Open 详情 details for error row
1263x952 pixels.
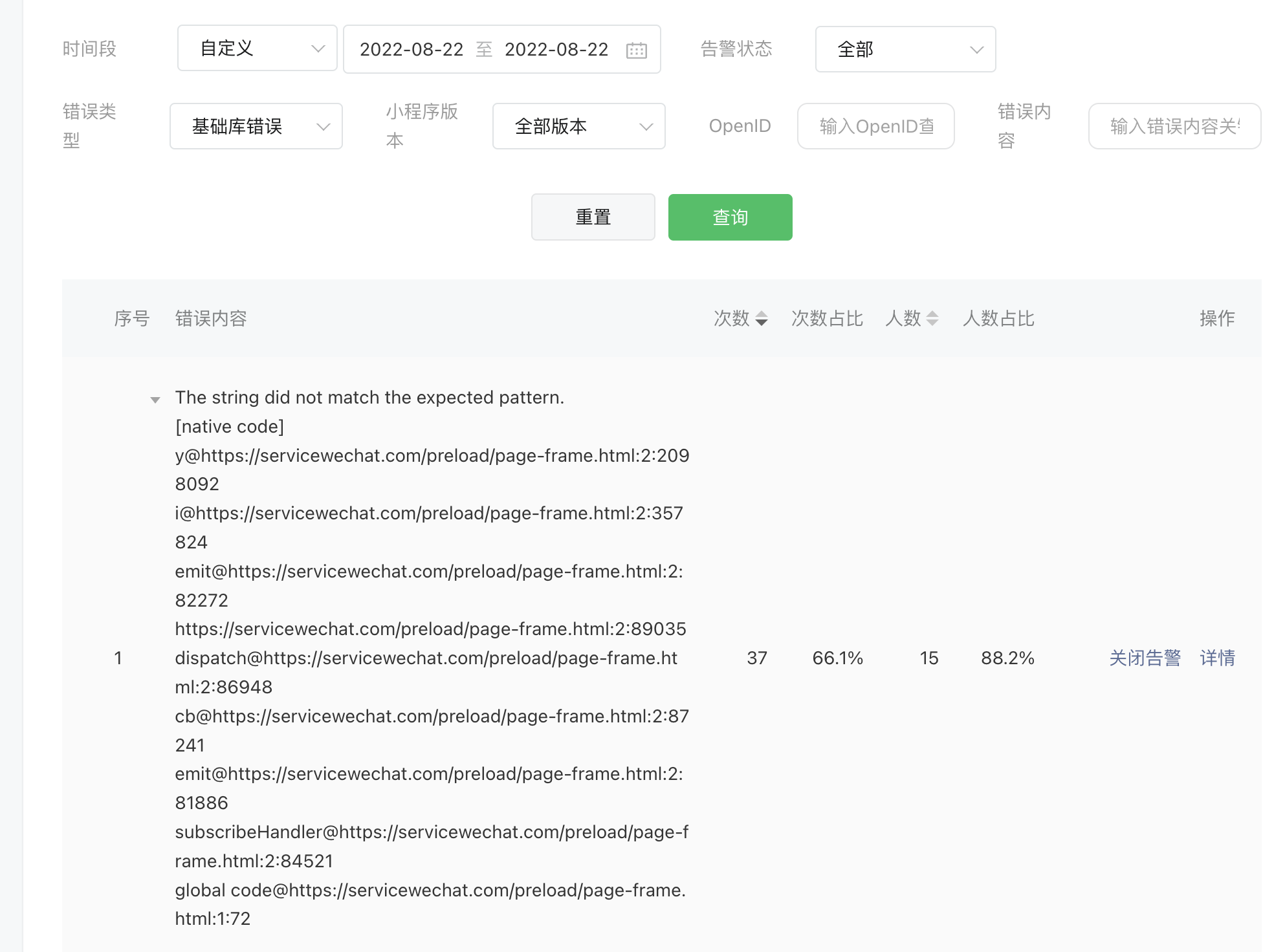pos(1217,658)
